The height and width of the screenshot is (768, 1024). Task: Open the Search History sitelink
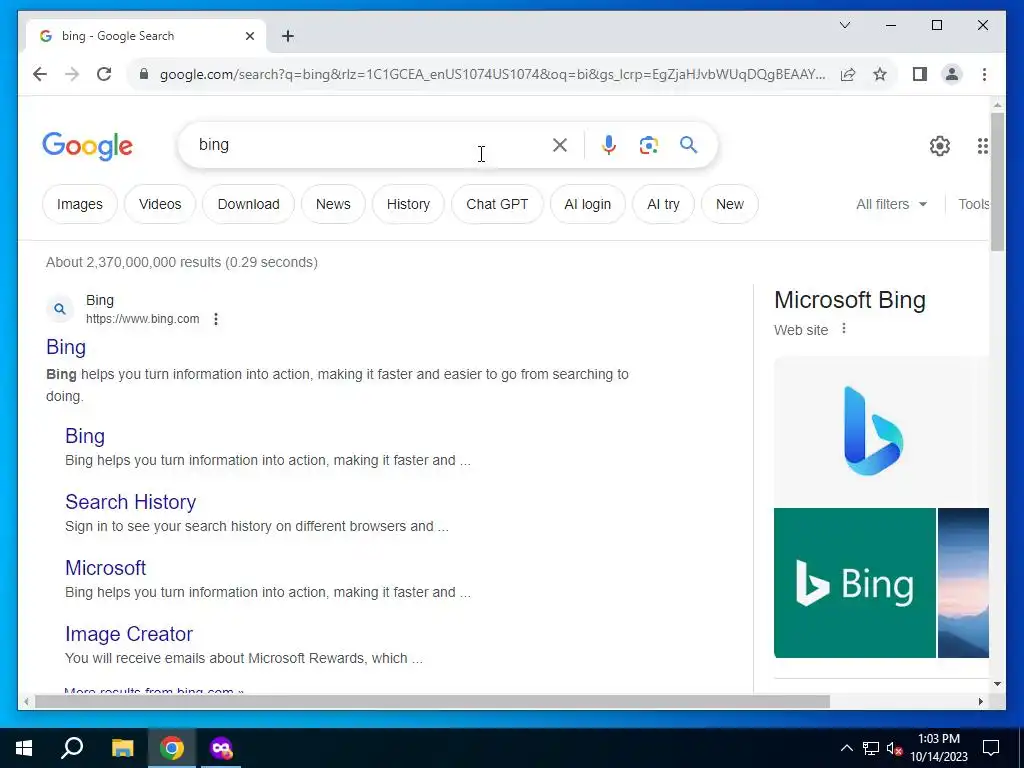[x=131, y=502]
